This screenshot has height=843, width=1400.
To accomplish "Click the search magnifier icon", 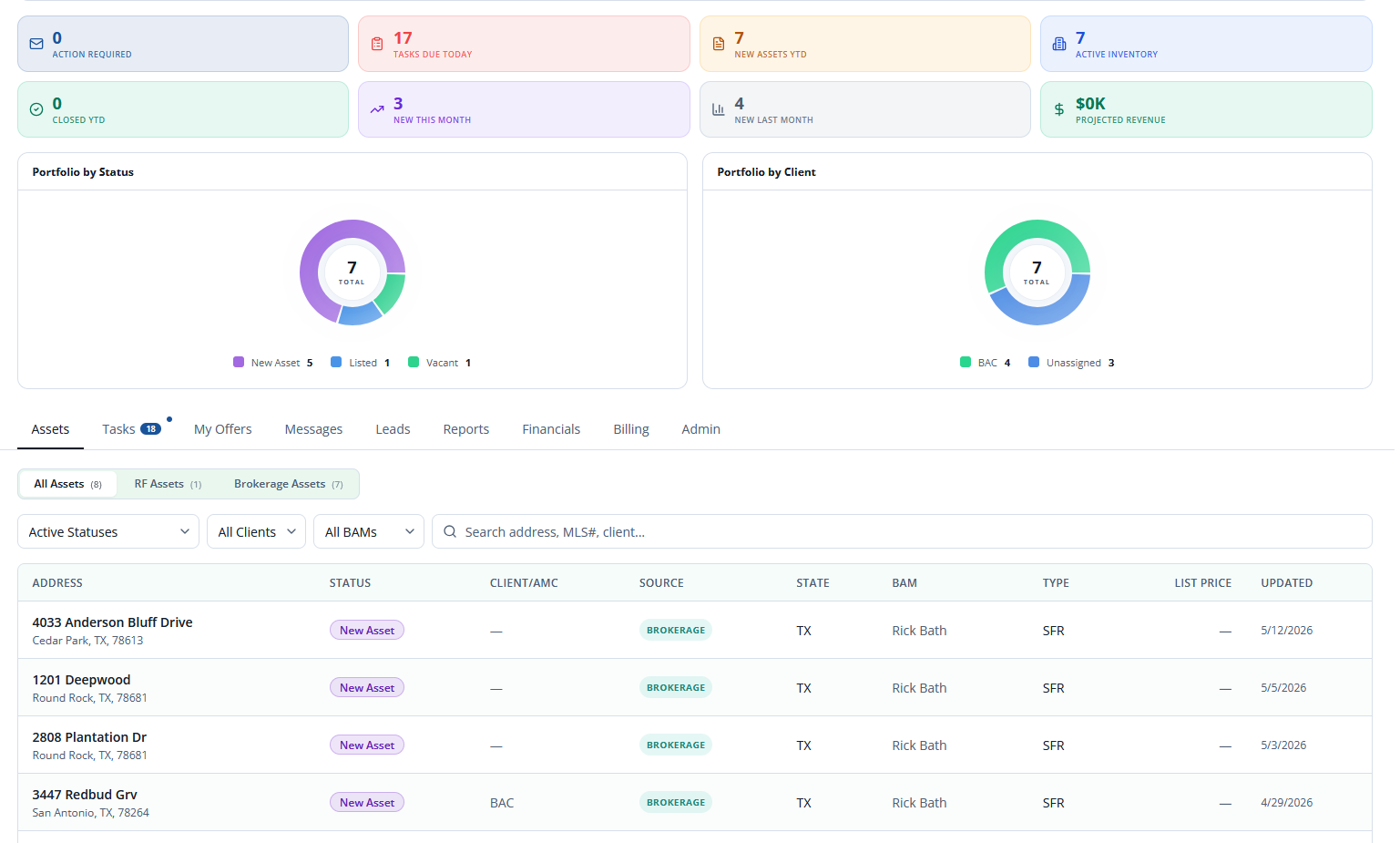I will [450, 531].
